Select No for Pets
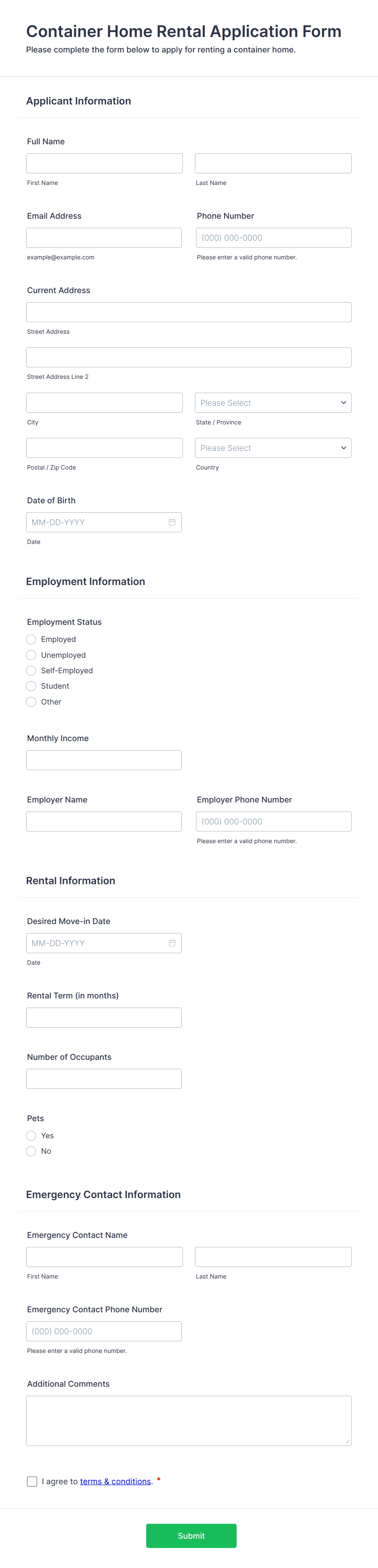Screen dimensions: 378x1568 pyautogui.click(x=31, y=1151)
